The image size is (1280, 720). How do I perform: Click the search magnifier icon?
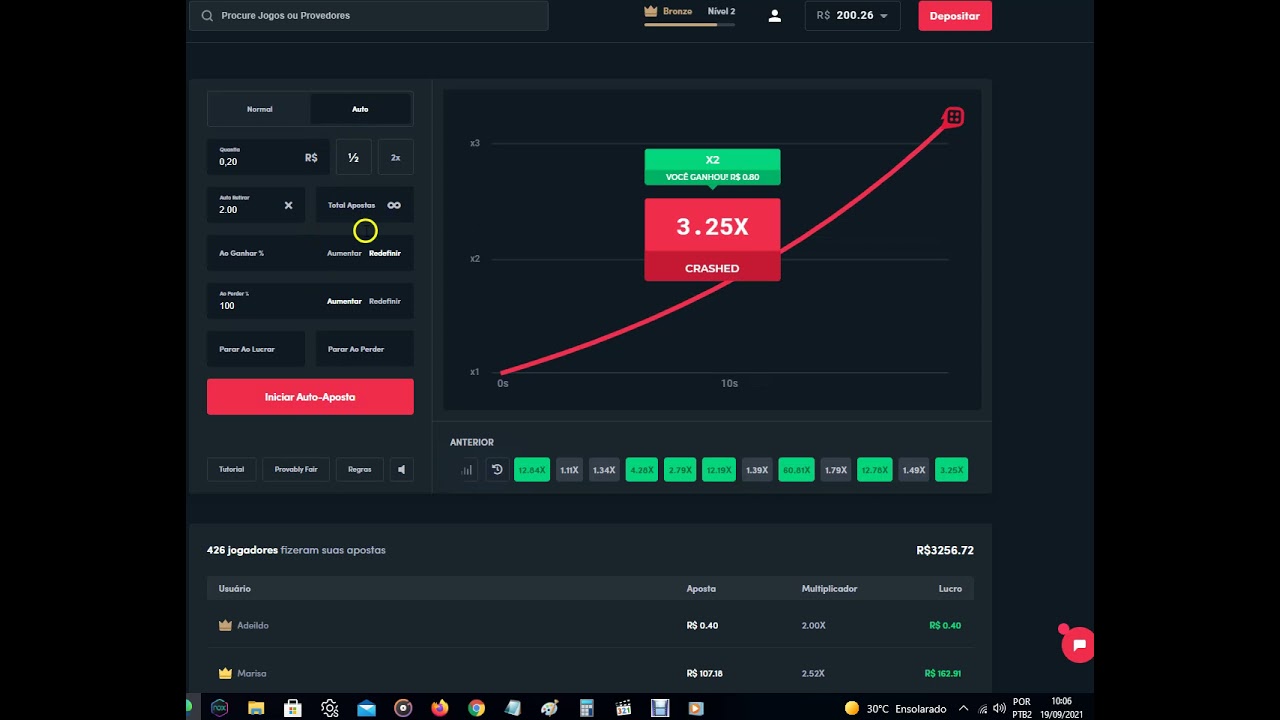(207, 16)
